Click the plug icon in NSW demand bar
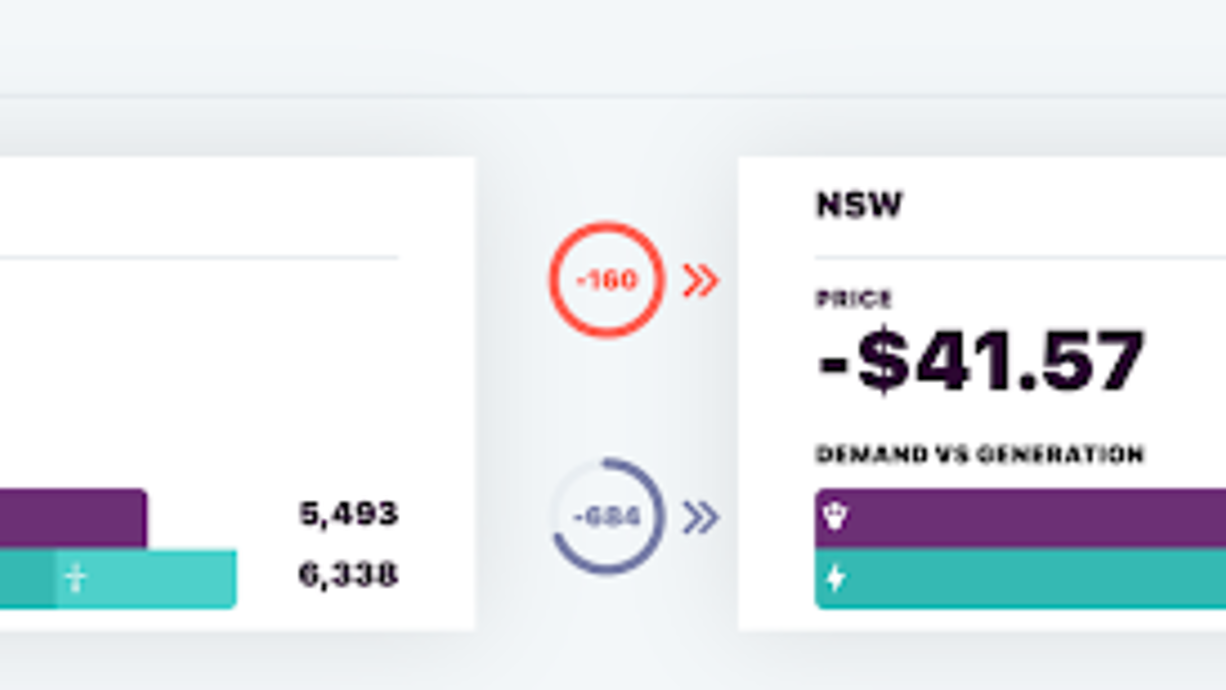This screenshot has height=690, width=1226. pos(836,516)
